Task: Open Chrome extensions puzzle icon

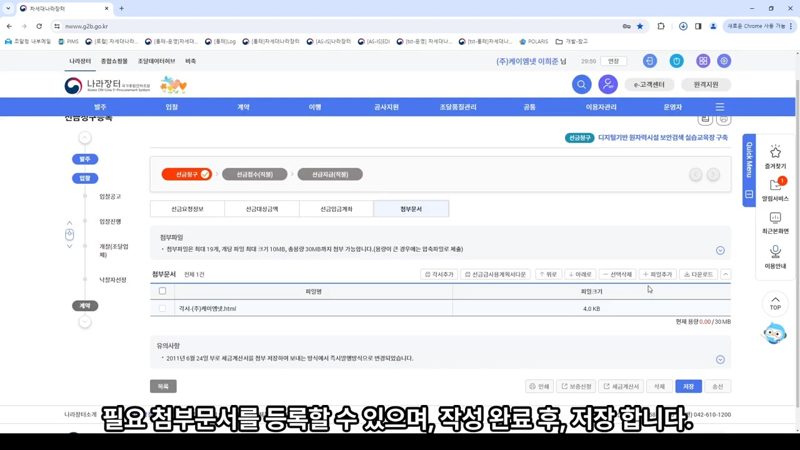Action: 661,26
